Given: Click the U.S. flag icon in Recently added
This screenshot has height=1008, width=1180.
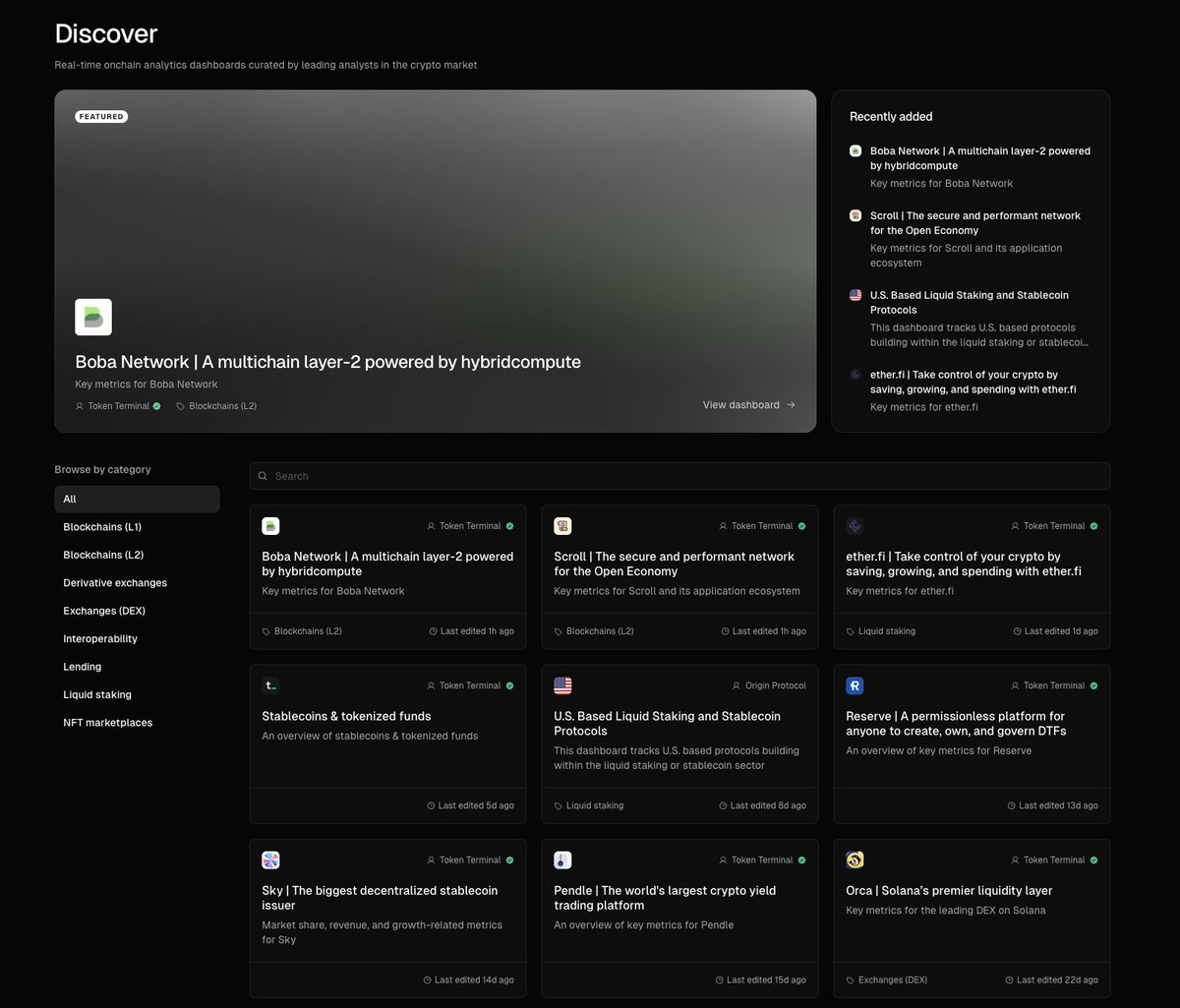Looking at the screenshot, I should [x=855, y=295].
